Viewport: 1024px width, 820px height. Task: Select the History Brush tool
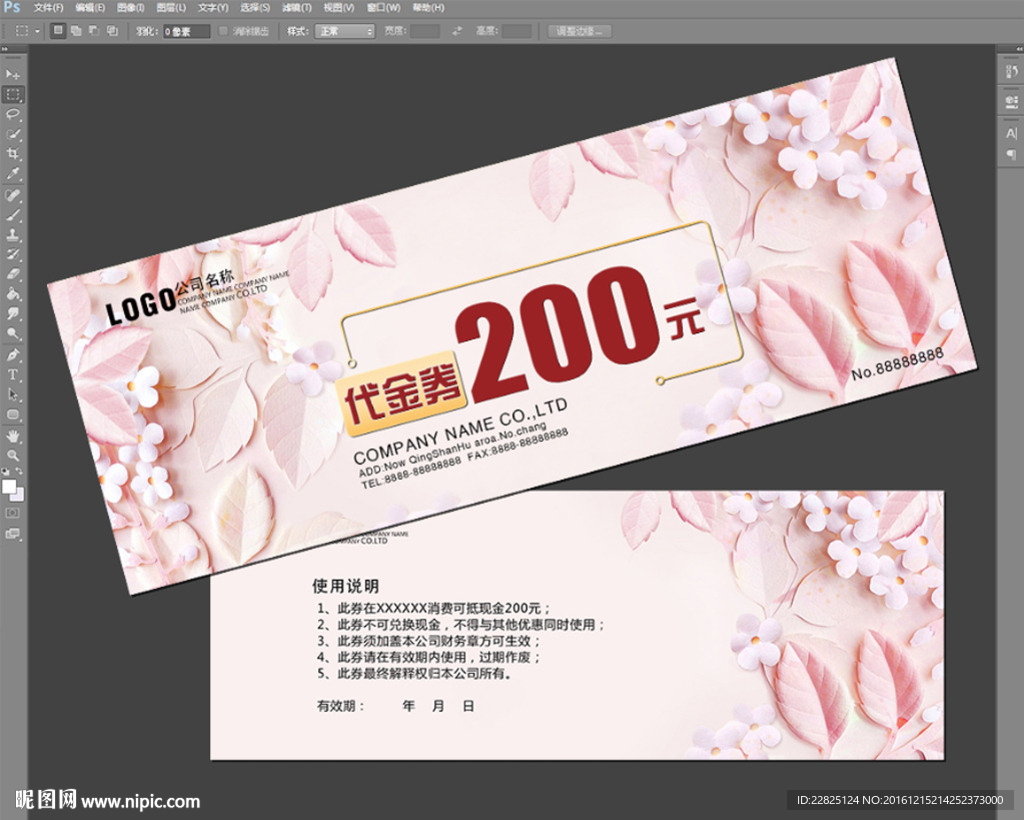click(x=12, y=254)
